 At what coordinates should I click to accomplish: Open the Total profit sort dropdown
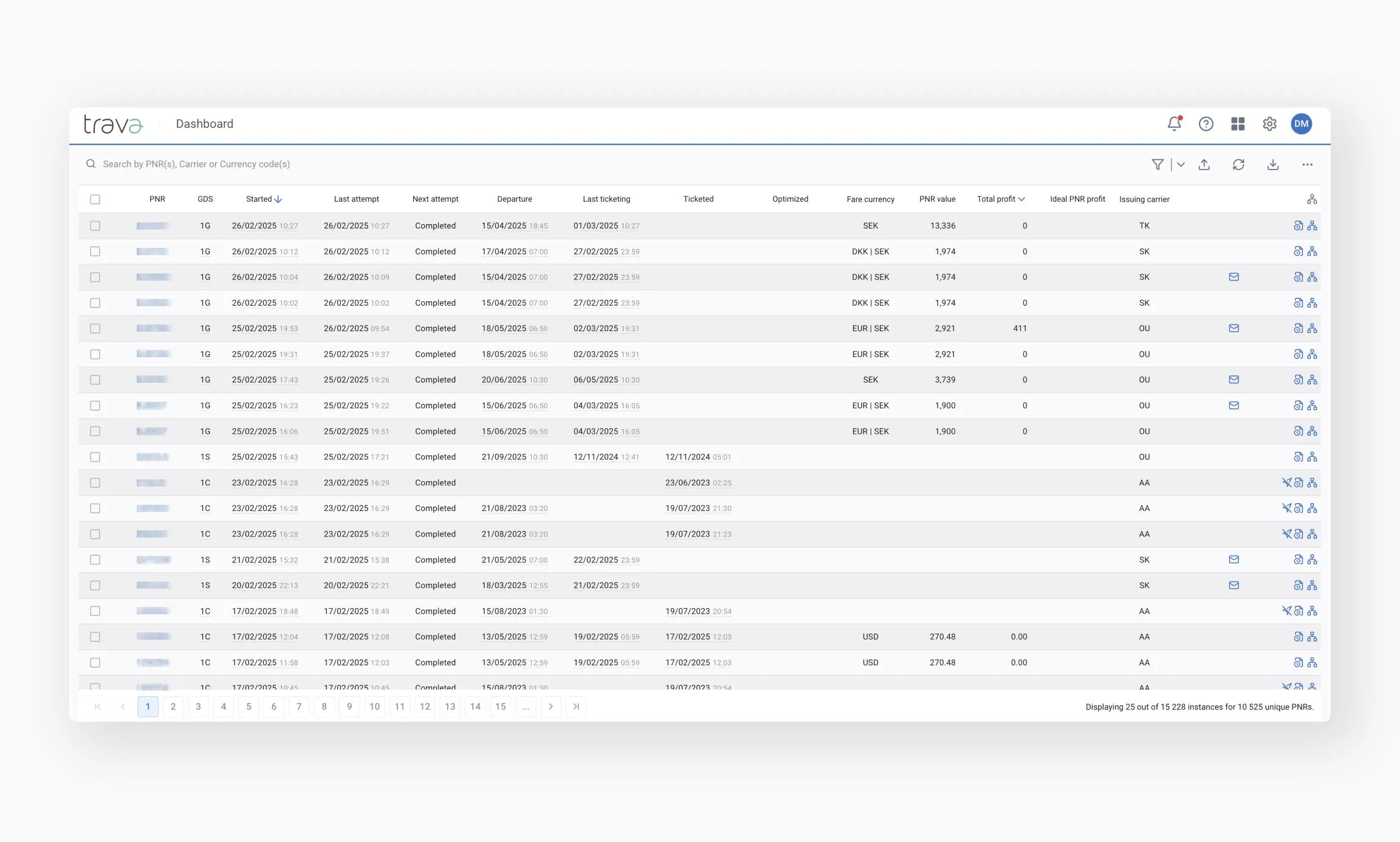(x=1021, y=199)
